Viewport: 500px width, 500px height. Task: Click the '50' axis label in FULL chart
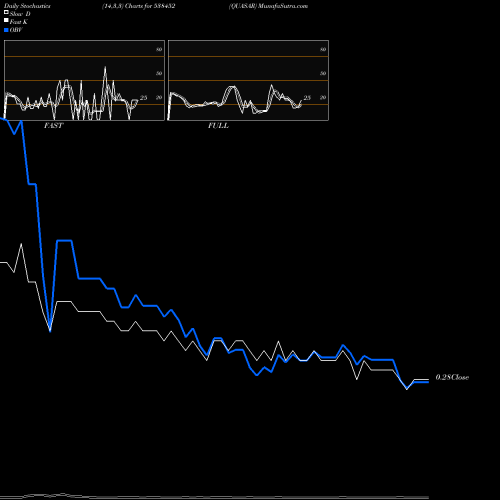click(323, 73)
